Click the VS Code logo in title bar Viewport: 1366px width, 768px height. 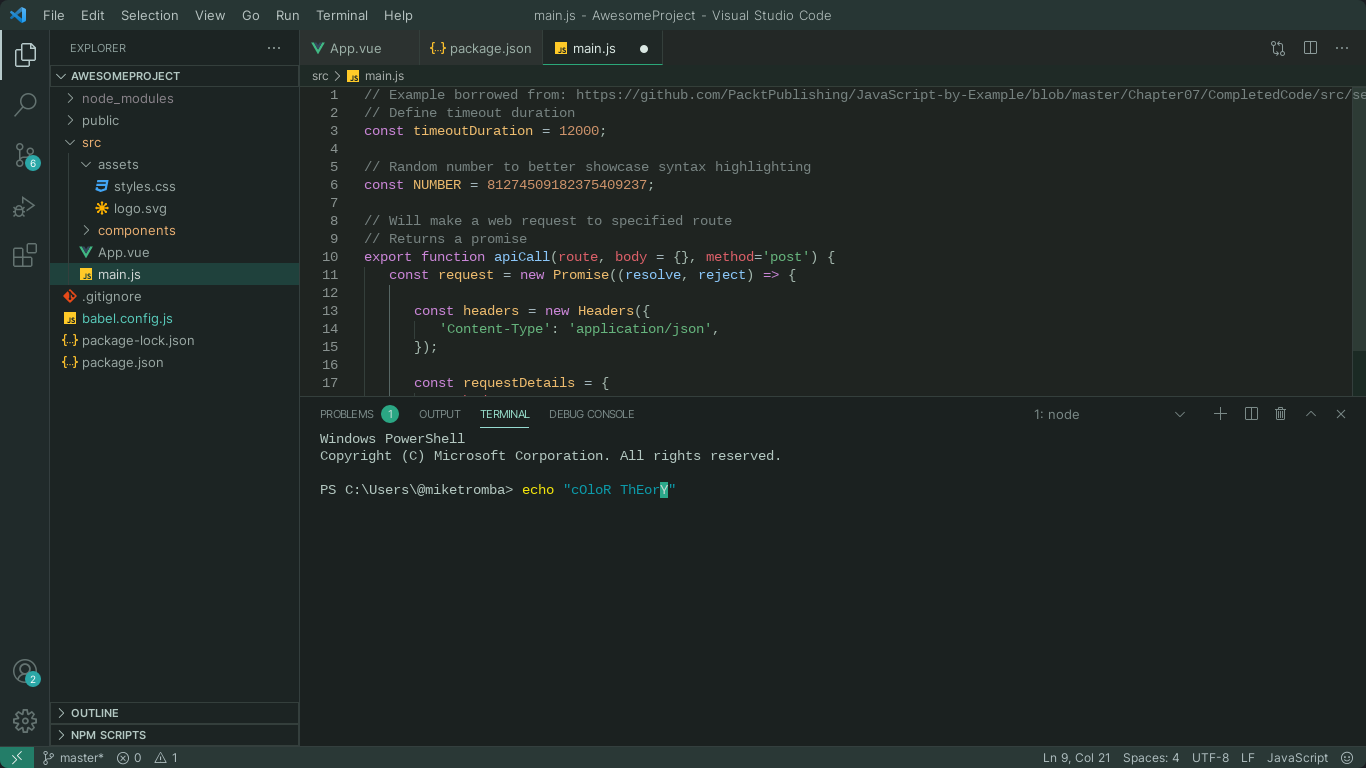click(17, 15)
